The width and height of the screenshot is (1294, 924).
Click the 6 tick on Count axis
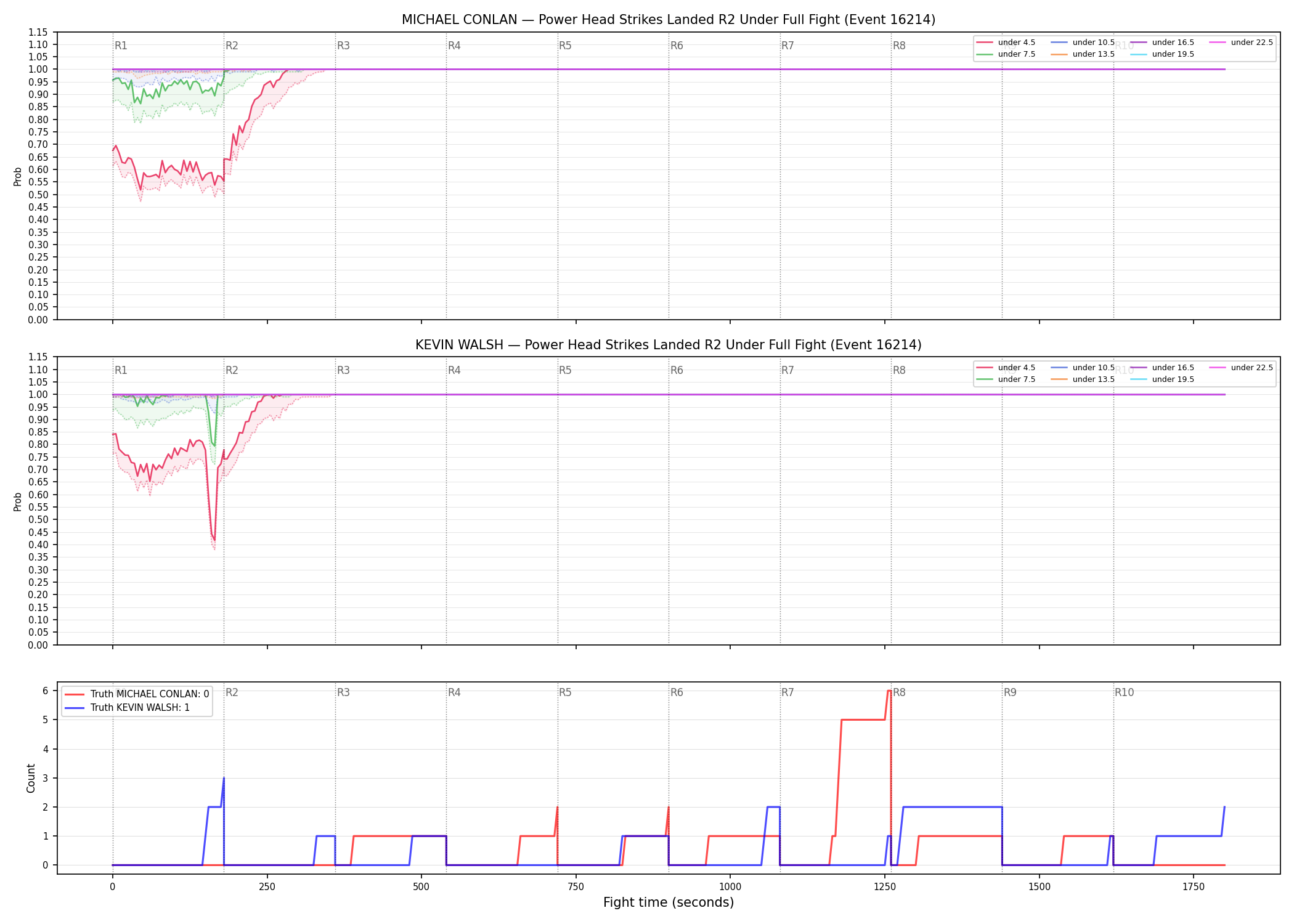click(x=46, y=691)
